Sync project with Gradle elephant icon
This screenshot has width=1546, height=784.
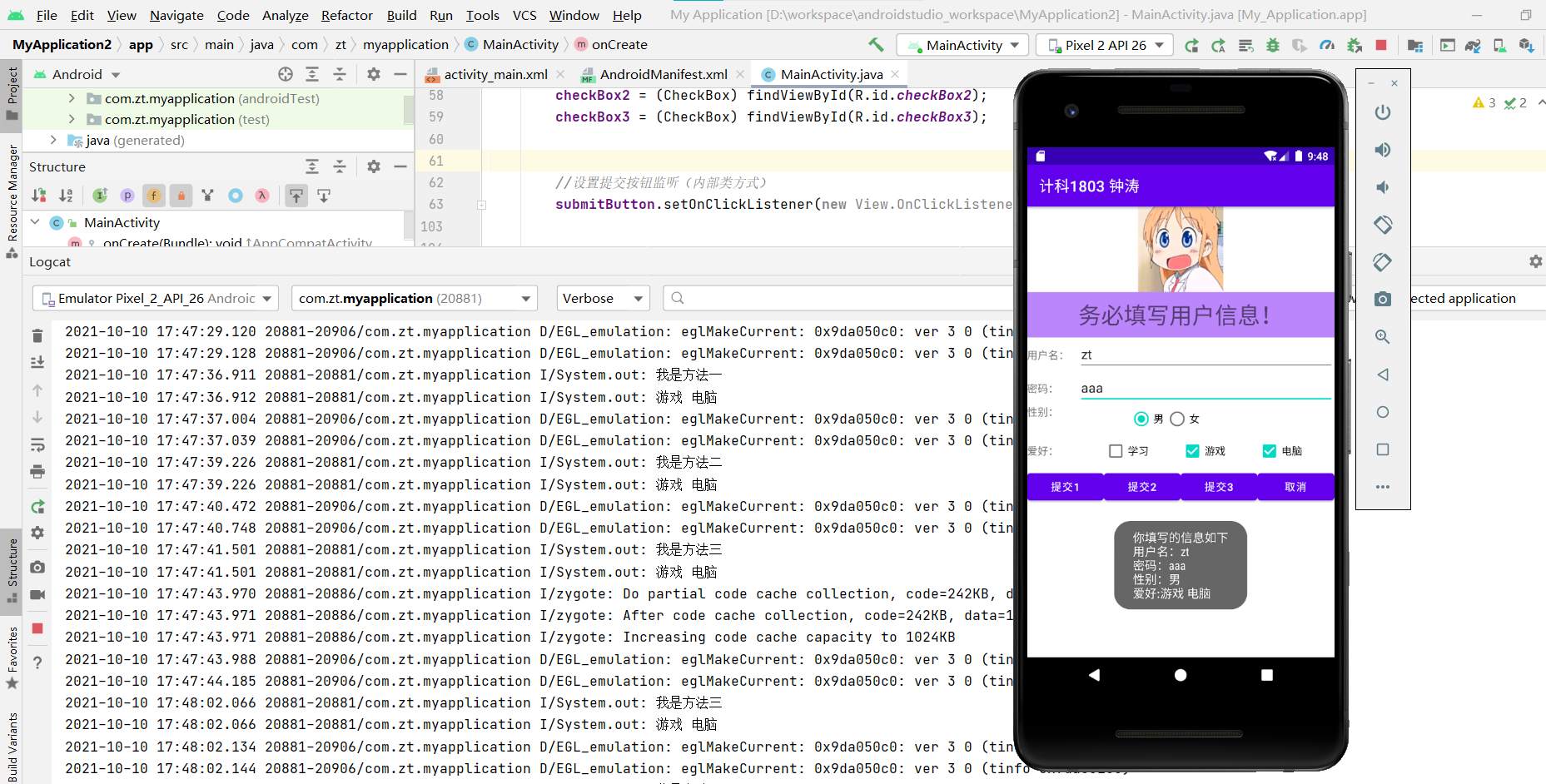[1473, 45]
